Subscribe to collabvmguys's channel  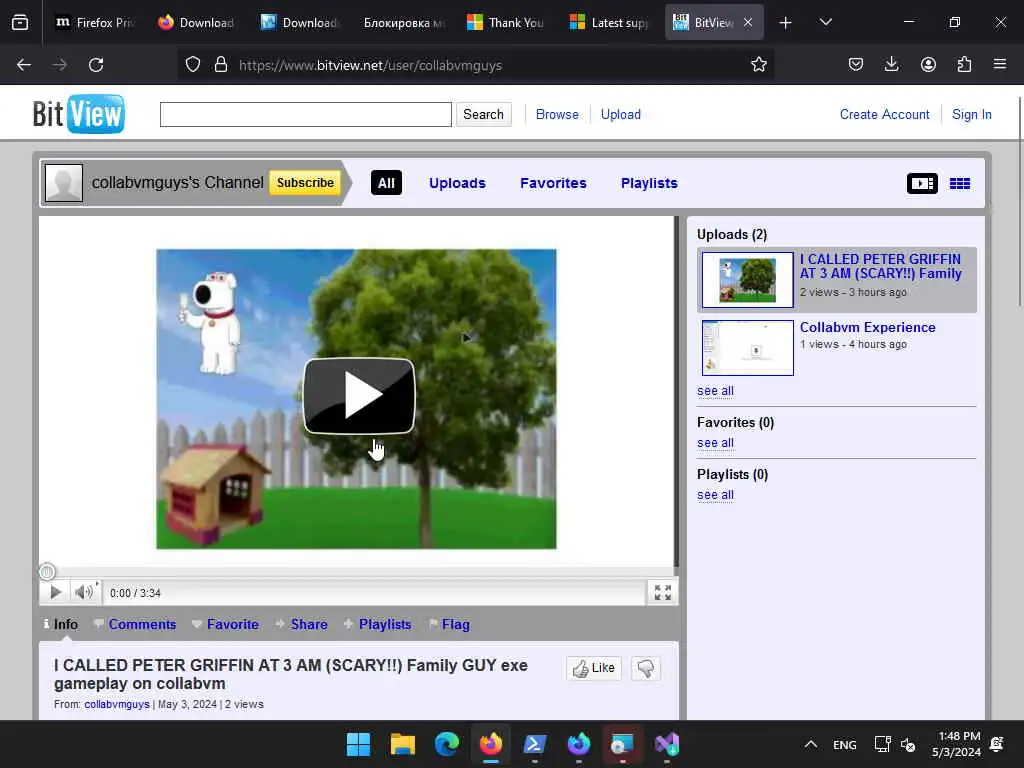(x=305, y=183)
